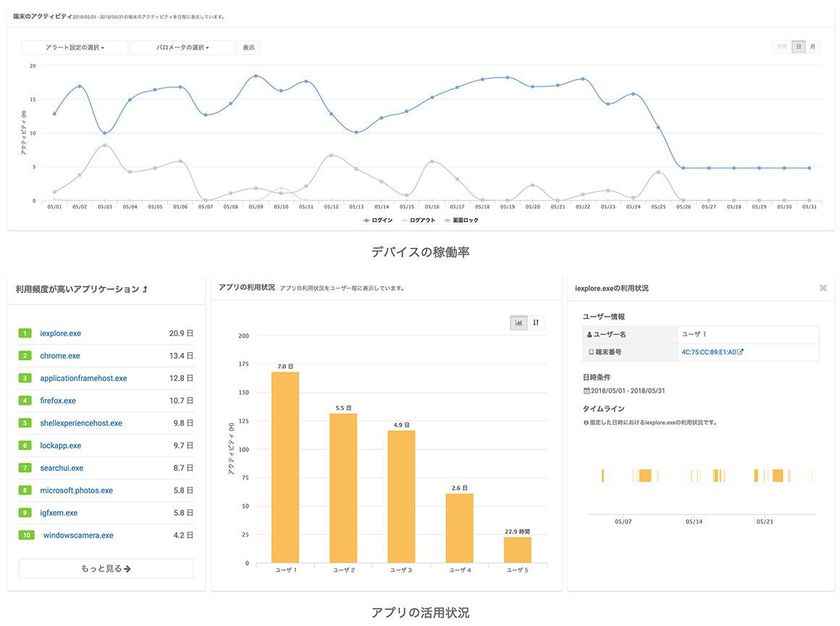Click the 表示 button
Screen dimensions: 840x626
(x=249, y=48)
